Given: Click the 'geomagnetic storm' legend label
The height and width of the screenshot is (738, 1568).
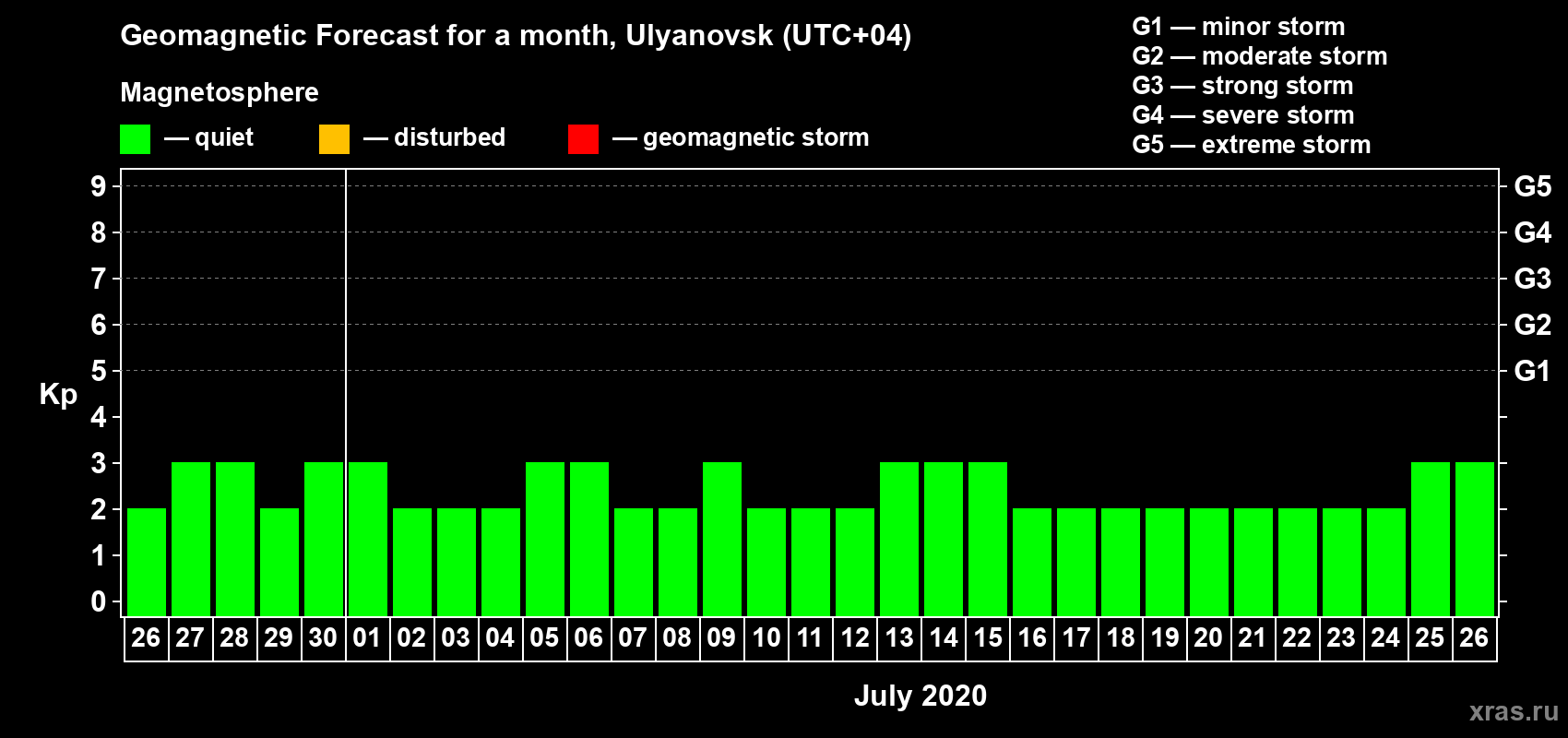Looking at the screenshot, I should tap(755, 138).
